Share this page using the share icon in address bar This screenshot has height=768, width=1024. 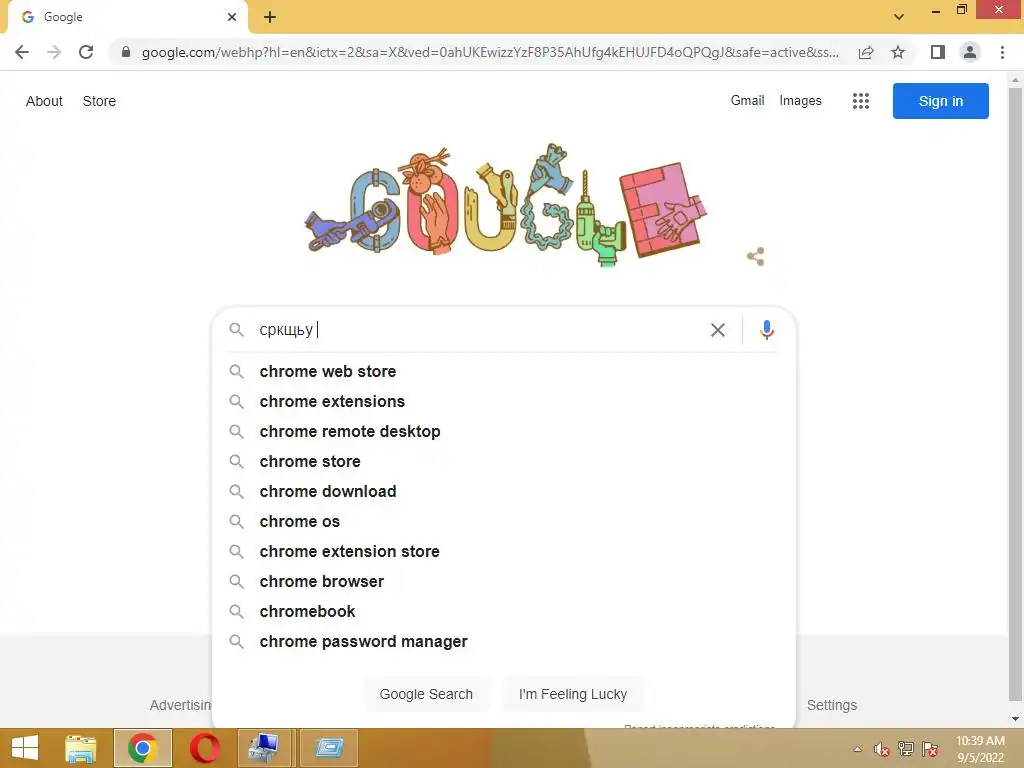pyautogui.click(x=866, y=52)
